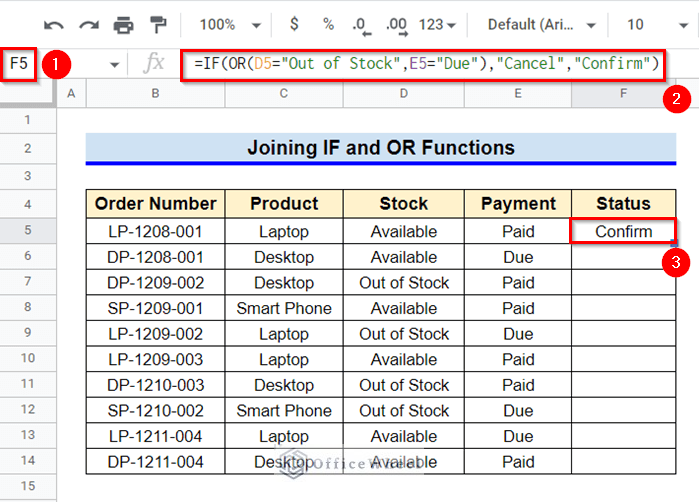Click the Product header cell
Viewport: 699px width, 502px height.
(284, 204)
